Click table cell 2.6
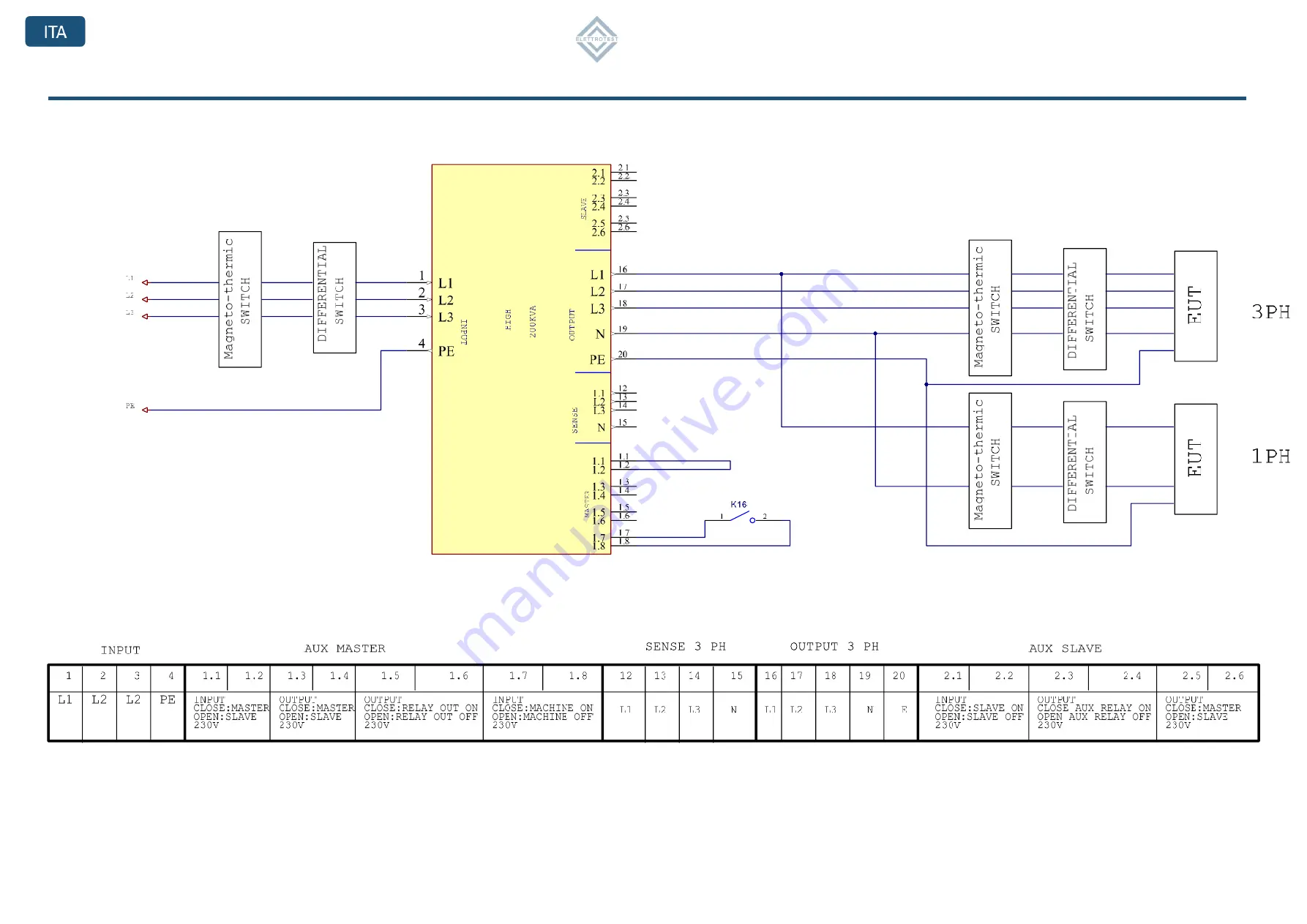 [1233, 677]
